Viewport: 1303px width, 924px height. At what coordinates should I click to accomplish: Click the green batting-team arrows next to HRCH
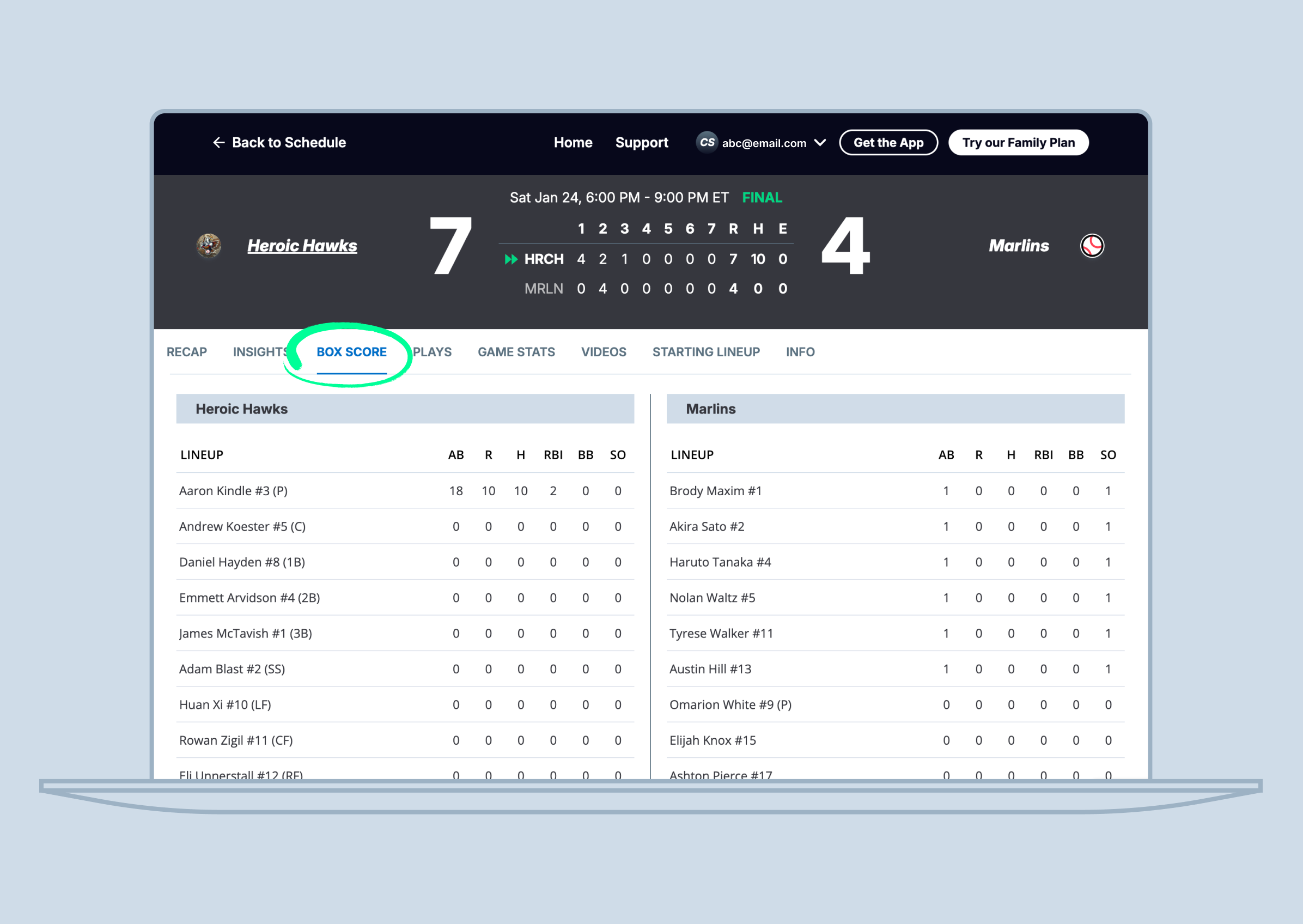[511, 259]
